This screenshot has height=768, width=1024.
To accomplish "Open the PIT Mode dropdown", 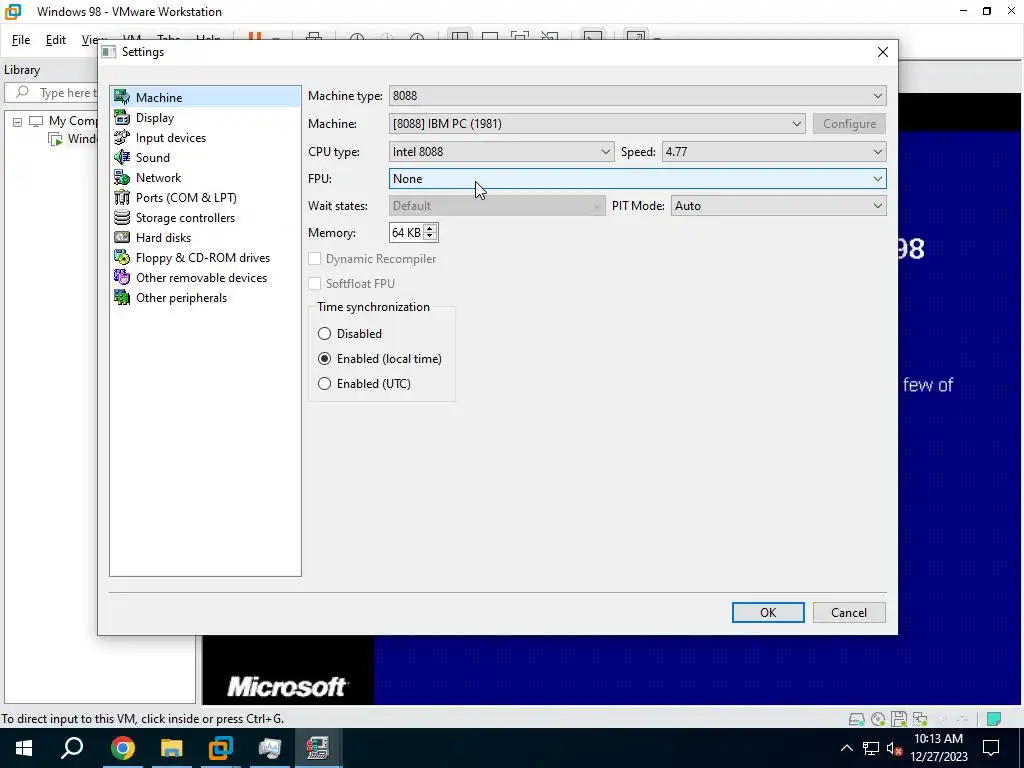I will point(778,206).
